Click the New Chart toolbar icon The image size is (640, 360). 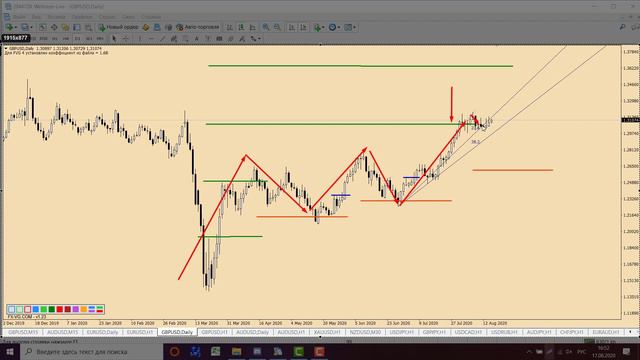[x=9, y=27]
